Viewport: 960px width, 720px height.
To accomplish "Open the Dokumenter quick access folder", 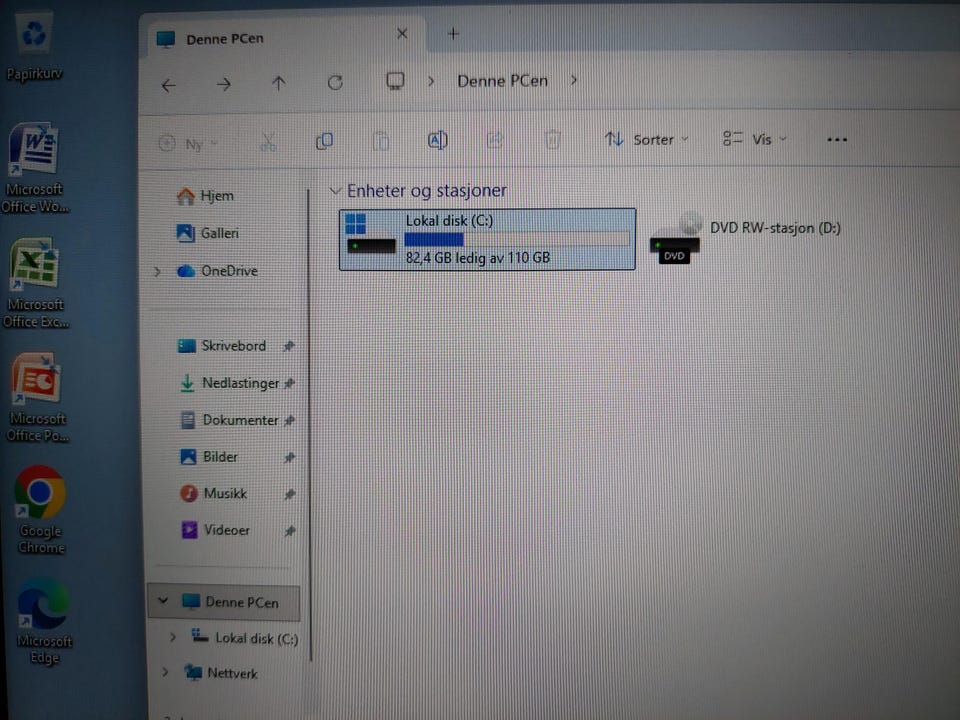I will click(x=230, y=420).
